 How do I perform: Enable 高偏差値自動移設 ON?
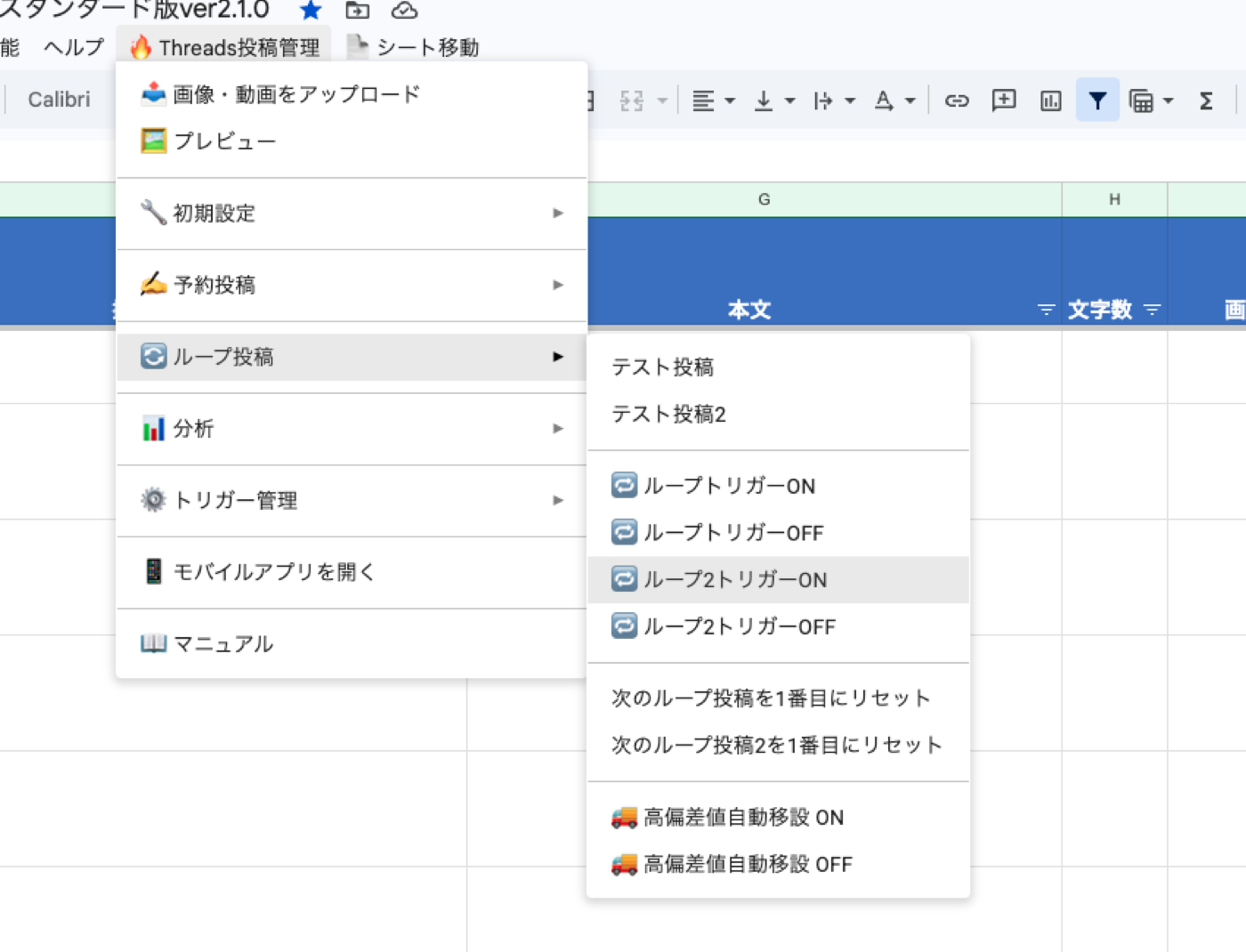pyautogui.click(x=779, y=818)
